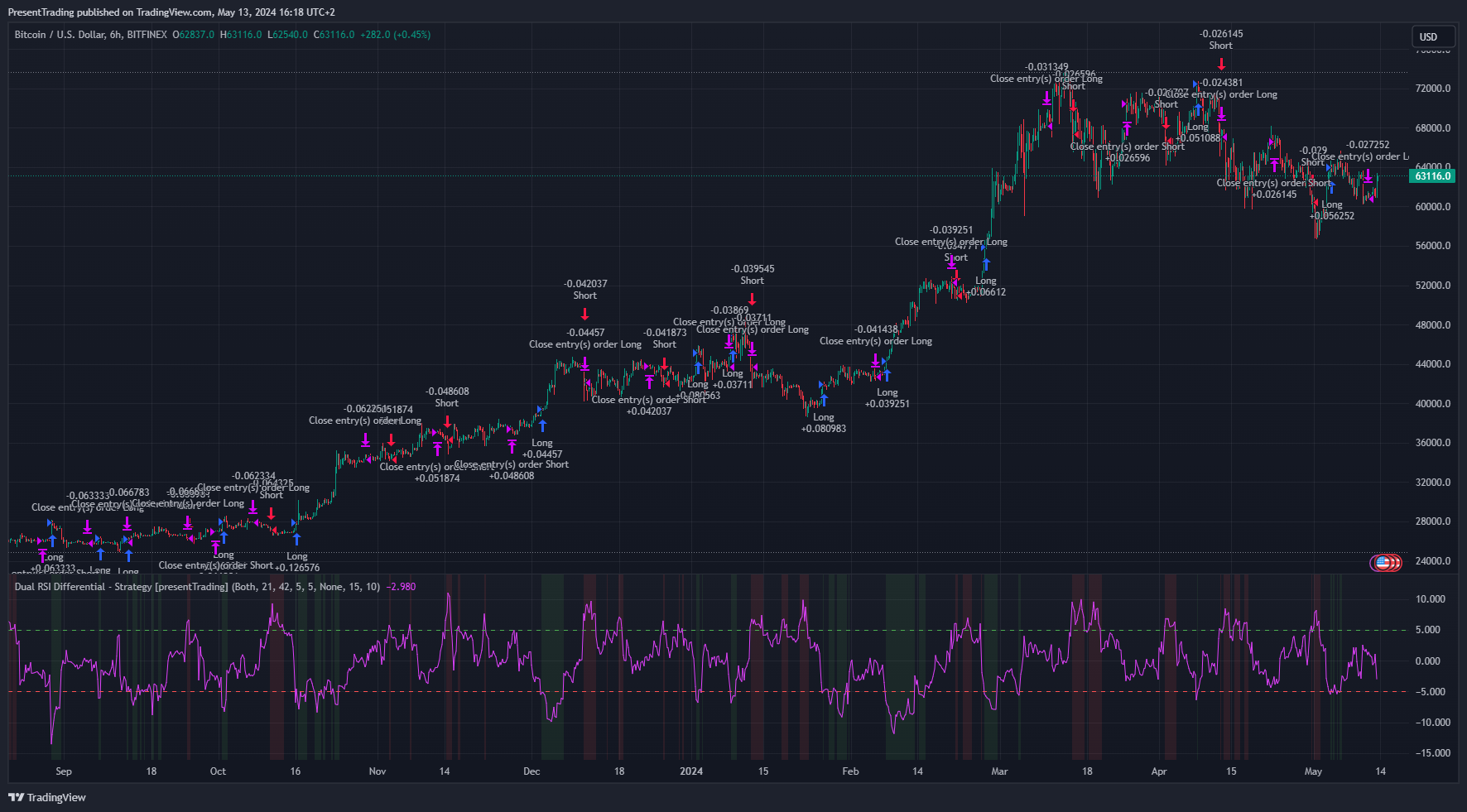The image size is (1467, 812).
Task: Click the 2024 label on time axis
Action: coord(691,771)
